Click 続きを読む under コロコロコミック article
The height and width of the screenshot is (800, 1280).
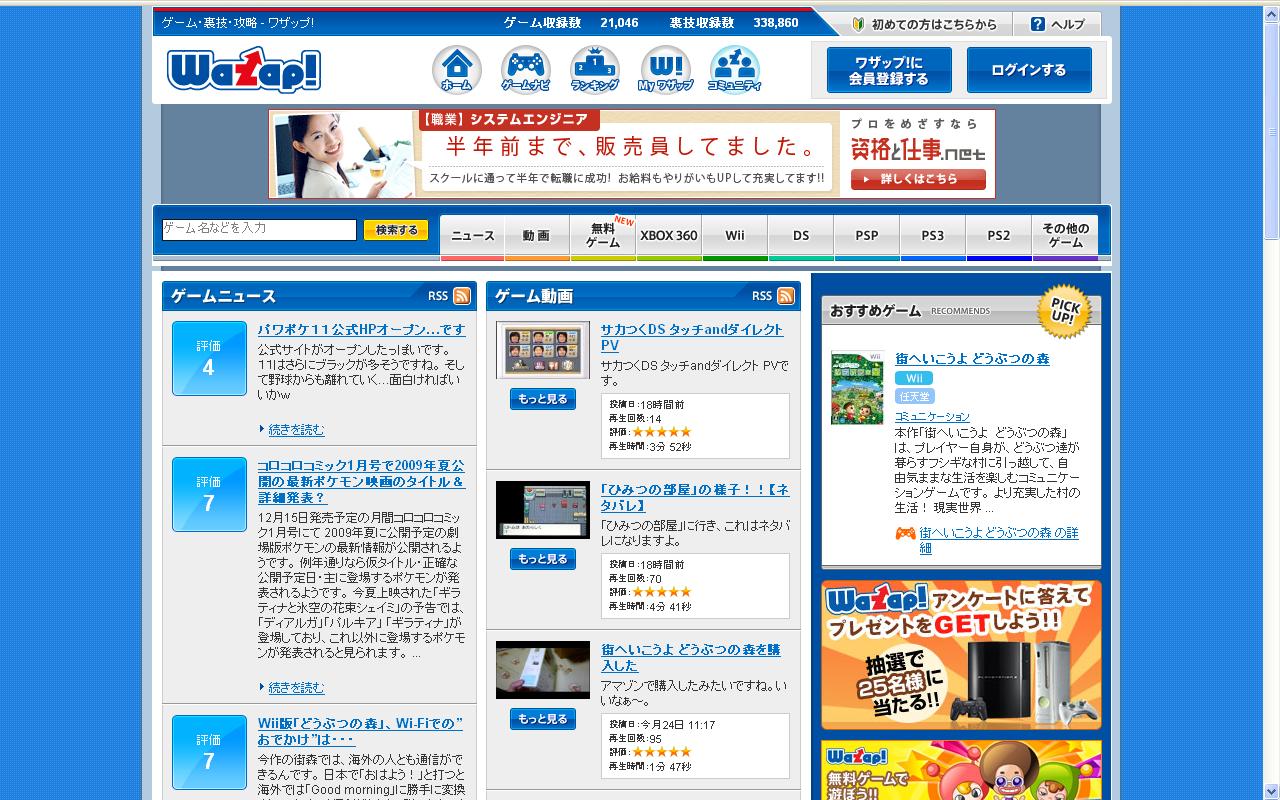296,687
